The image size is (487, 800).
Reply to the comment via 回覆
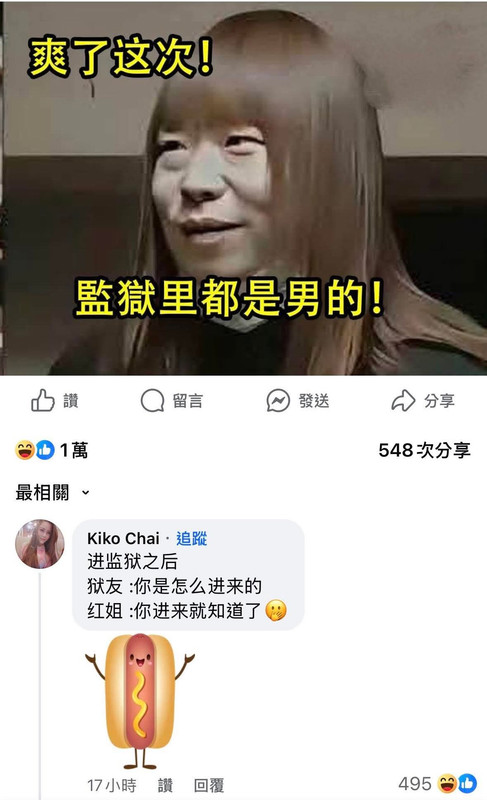pos(209,785)
